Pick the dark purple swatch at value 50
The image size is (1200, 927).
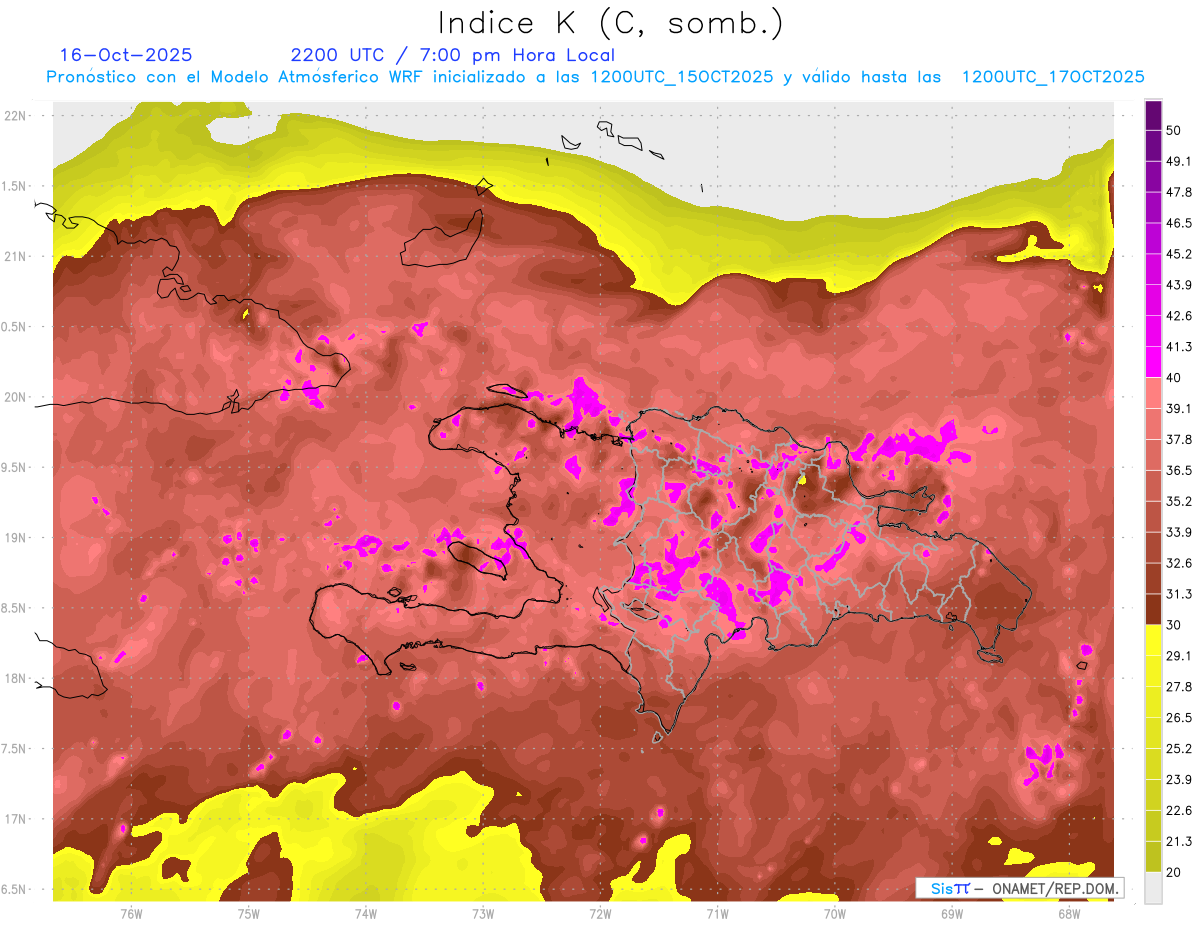coord(1153,113)
